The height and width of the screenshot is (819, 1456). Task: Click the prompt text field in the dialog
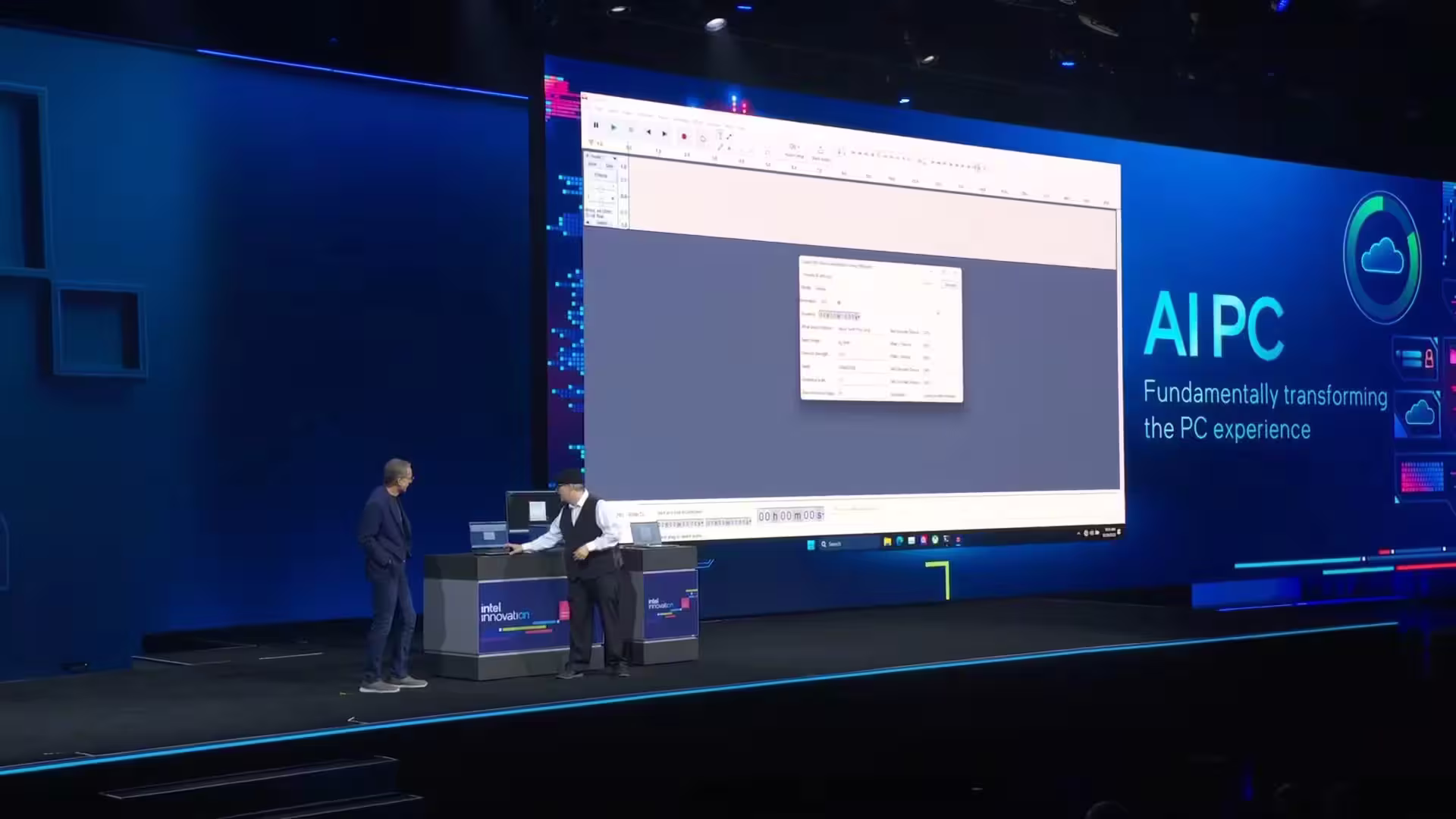pos(860,330)
